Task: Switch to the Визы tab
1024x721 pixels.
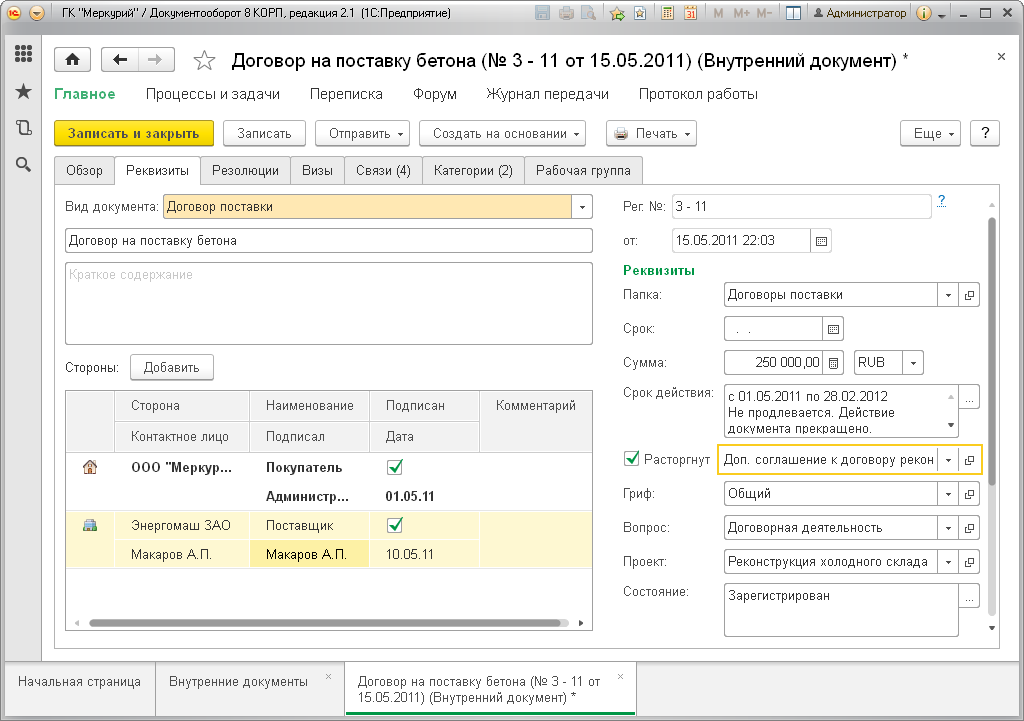Action: point(317,171)
